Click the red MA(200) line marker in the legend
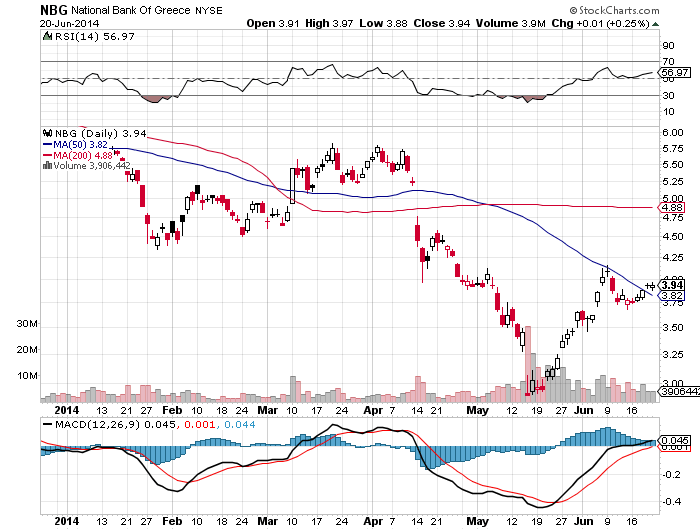Viewport: 700px width, 530px height. click(47, 155)
